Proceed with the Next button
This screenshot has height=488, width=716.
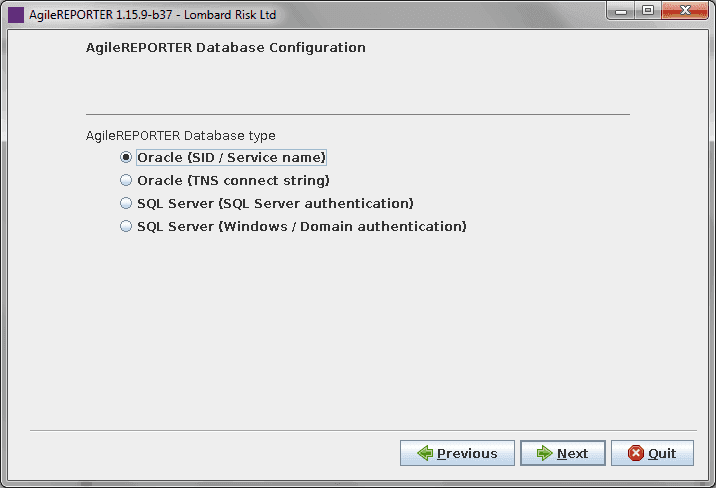tap(563, 453)
